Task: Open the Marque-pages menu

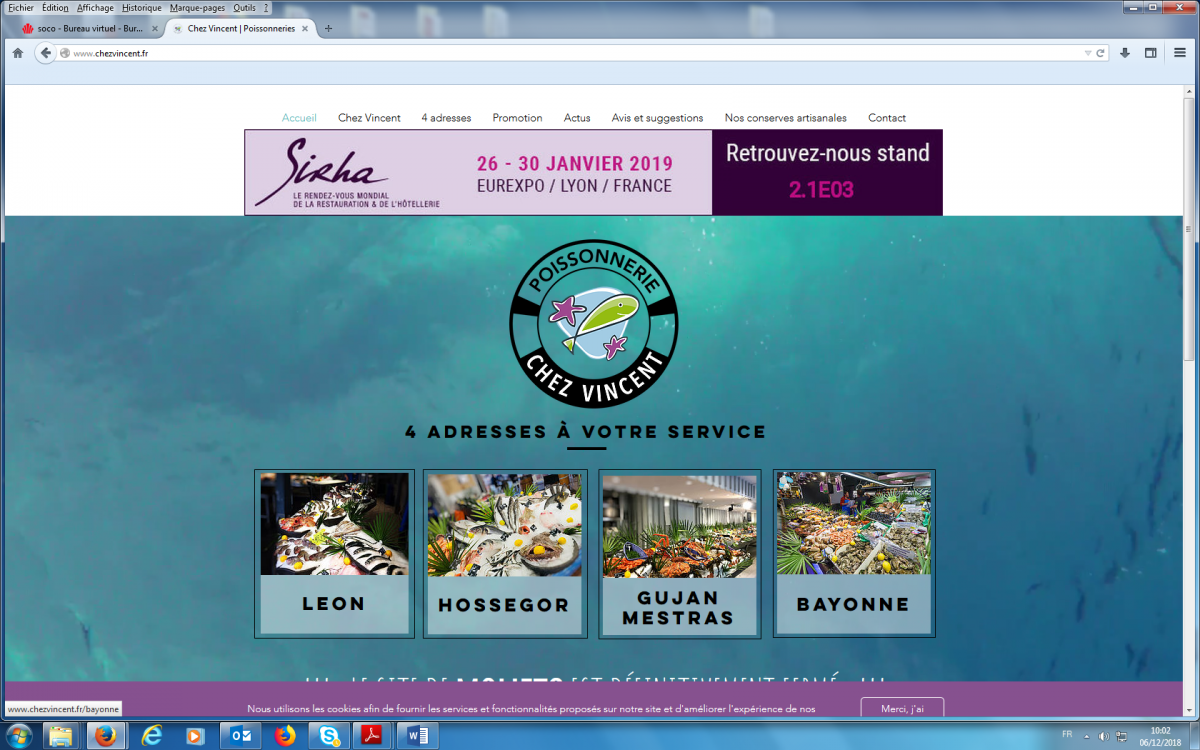Action: click(x=197, y=7)
